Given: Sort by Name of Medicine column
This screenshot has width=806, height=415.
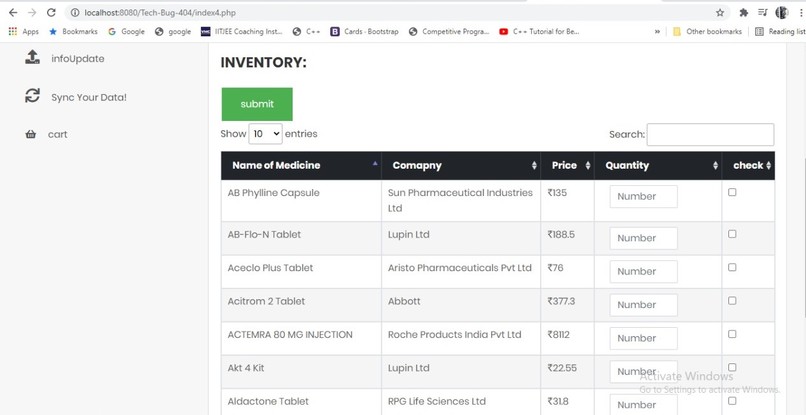Looking at the screenshot, I should (x=301, y=166).
